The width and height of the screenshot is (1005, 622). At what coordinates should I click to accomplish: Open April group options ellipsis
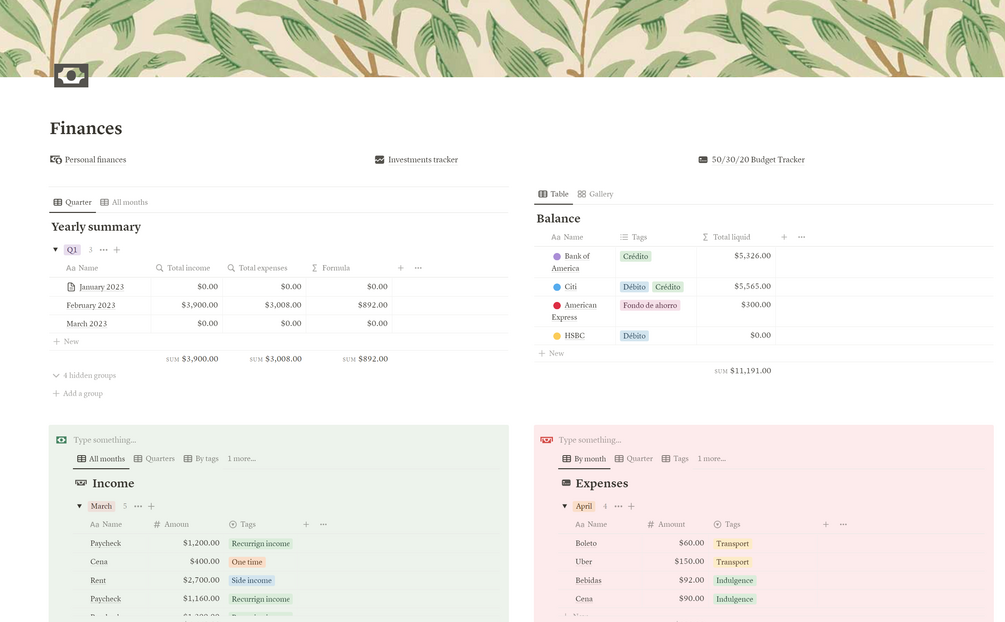(x=618, y=507)
